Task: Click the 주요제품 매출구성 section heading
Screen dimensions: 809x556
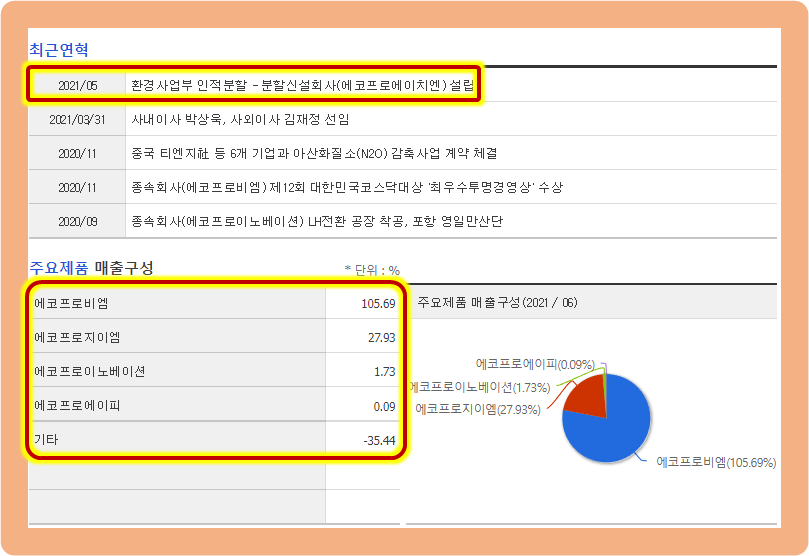Action: click(x=91, y=268)
